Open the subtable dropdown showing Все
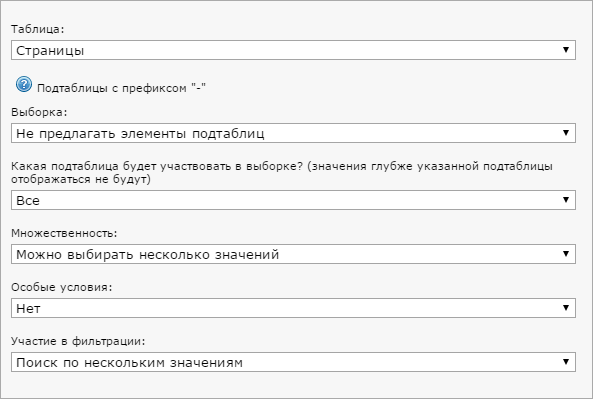Image resolution: width=593 pixels, height=399 pixels. point(293,200)
